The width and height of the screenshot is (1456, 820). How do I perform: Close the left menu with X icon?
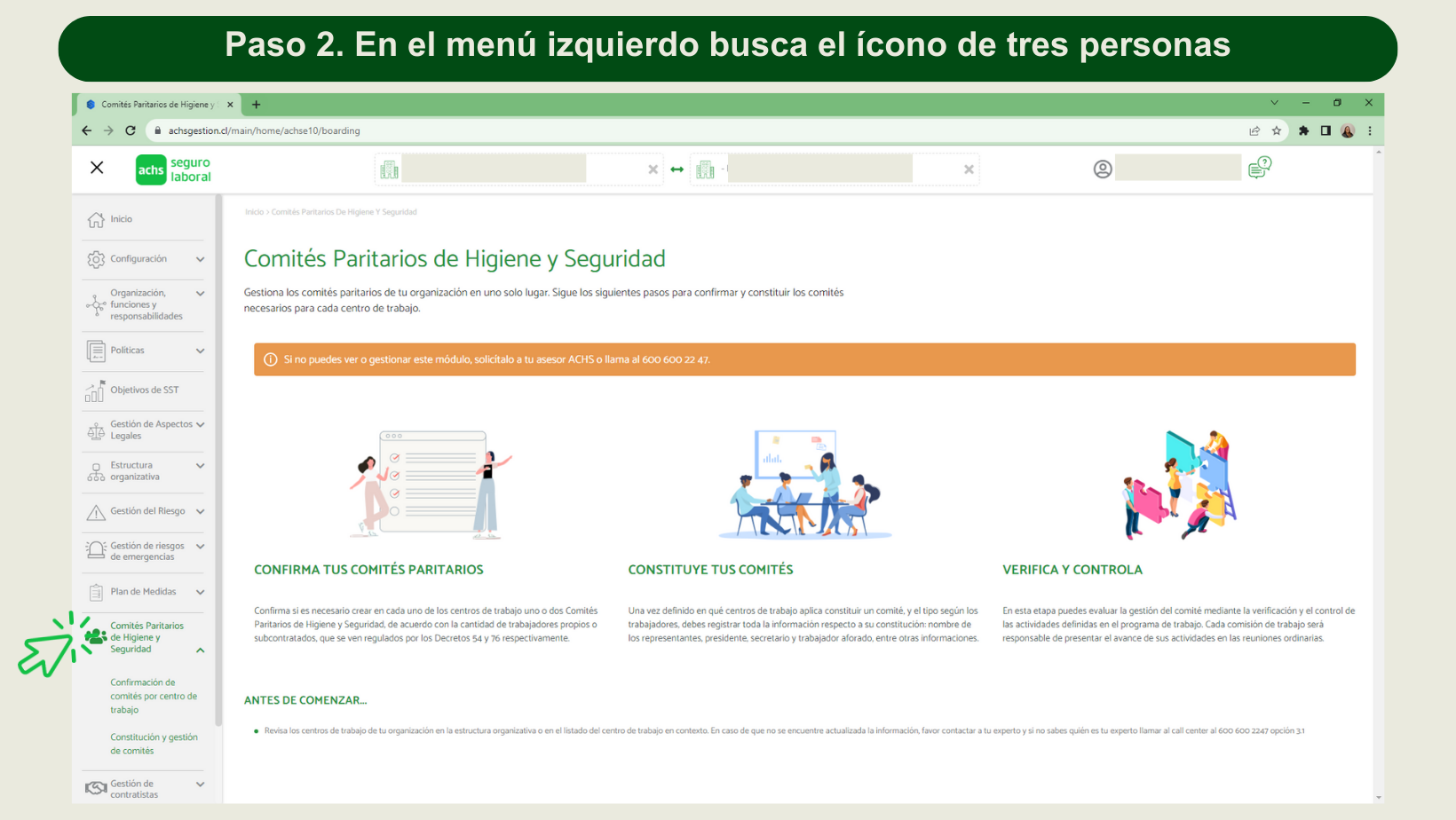click(97, 168)
